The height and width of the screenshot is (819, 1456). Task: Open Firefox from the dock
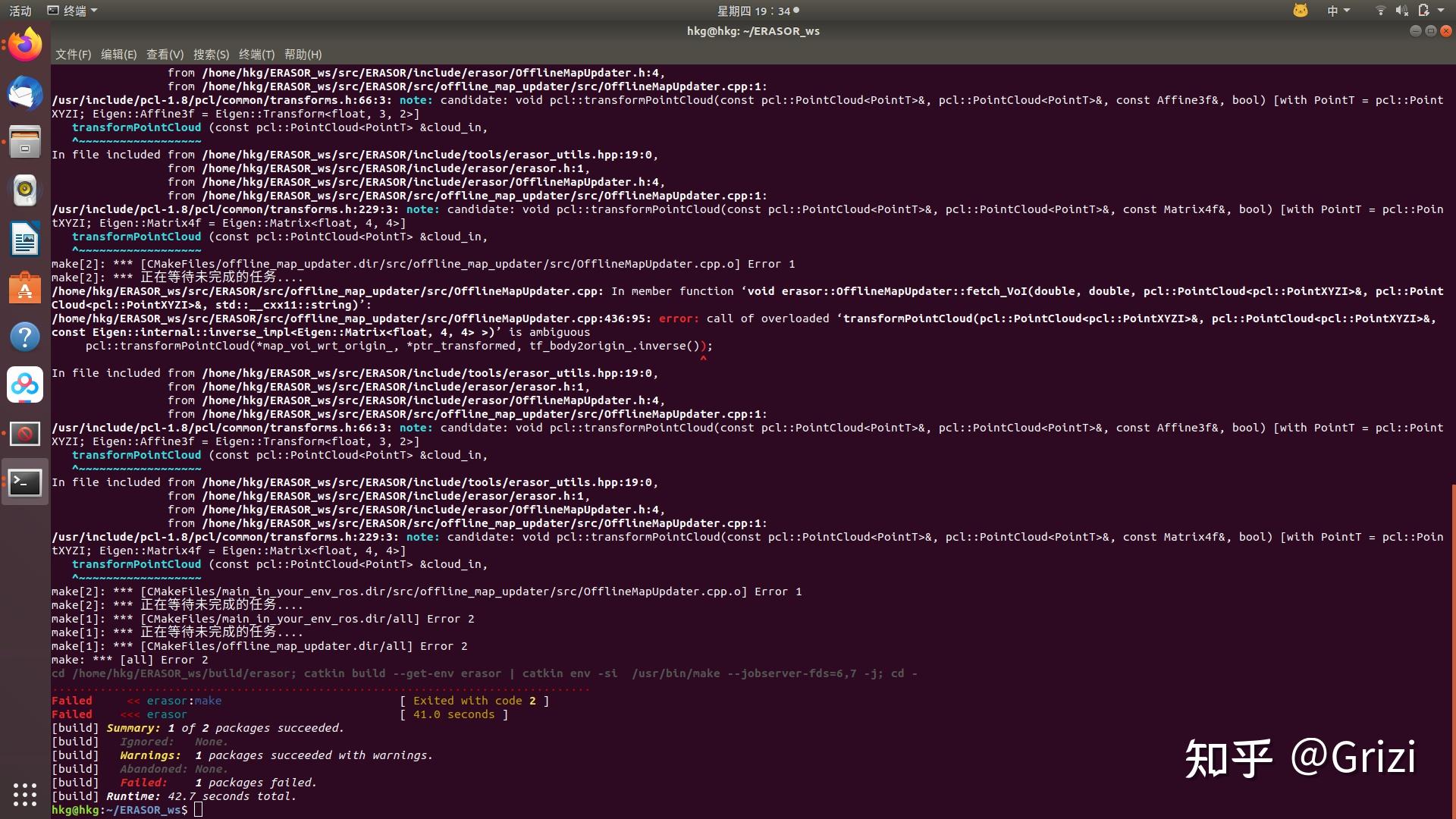[25, 45]
